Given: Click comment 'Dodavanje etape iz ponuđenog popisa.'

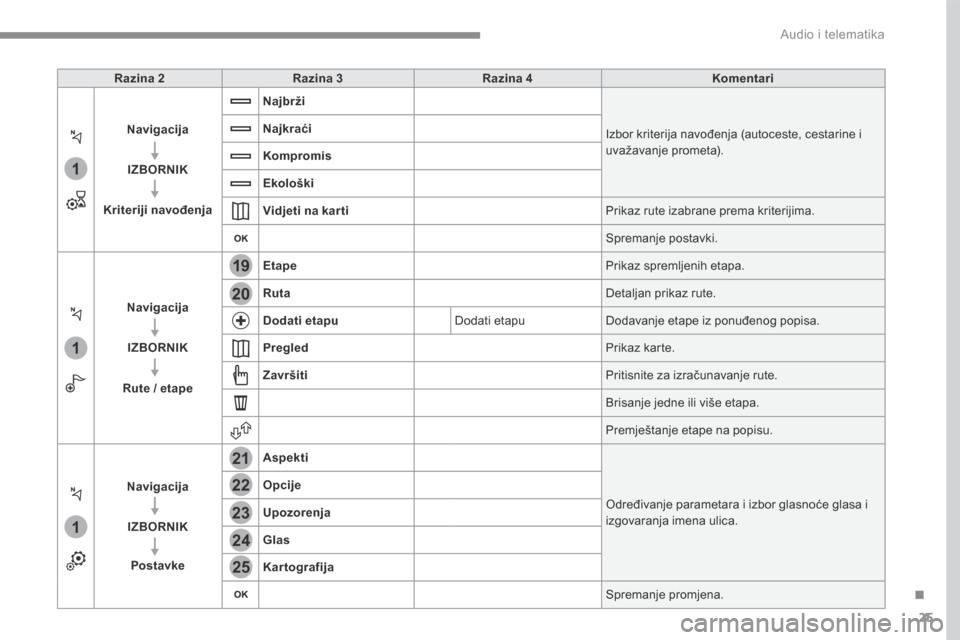Looking at the screenshot, I should tap(712, 320).
